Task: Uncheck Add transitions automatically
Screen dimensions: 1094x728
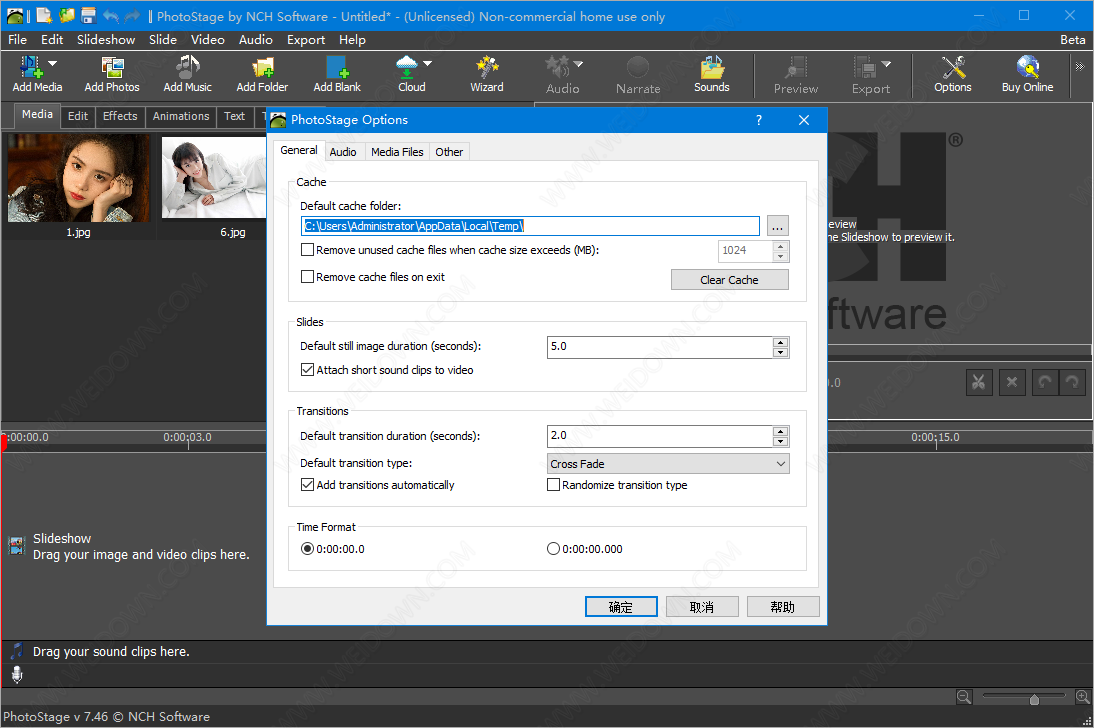Action: (307, 484)
